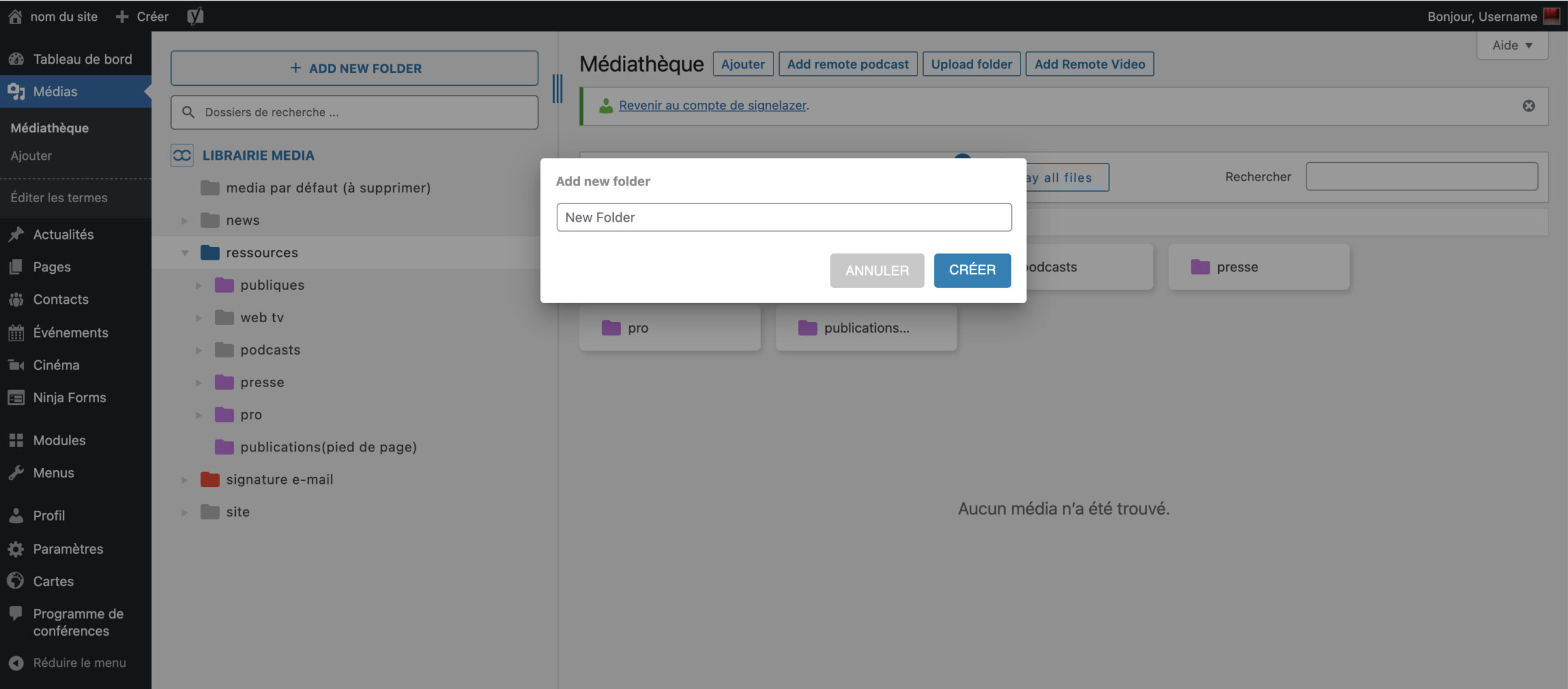Screen dimensions: 1568x689
Task: Open the Ninja Forms sidebar menu
Action: coord(69,397)
